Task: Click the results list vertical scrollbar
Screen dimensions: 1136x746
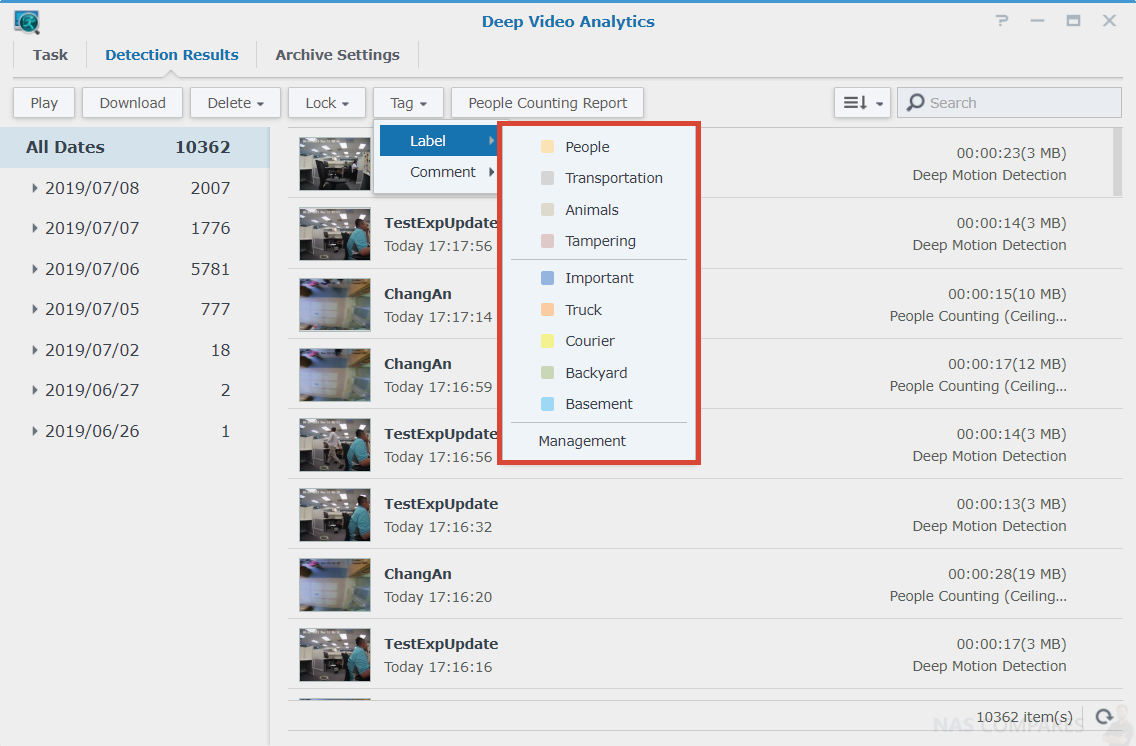Action: [1117, 163]
